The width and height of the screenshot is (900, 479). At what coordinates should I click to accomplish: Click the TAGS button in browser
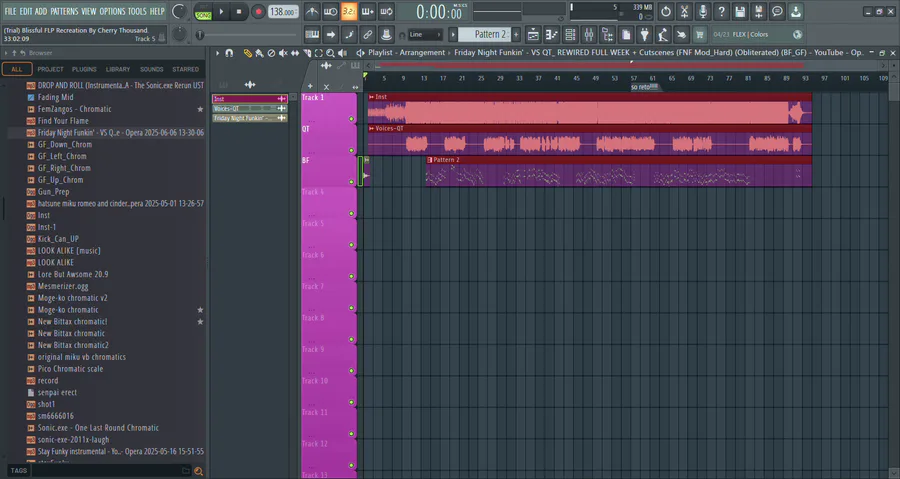pyautogui.click(x=18, y=470)
